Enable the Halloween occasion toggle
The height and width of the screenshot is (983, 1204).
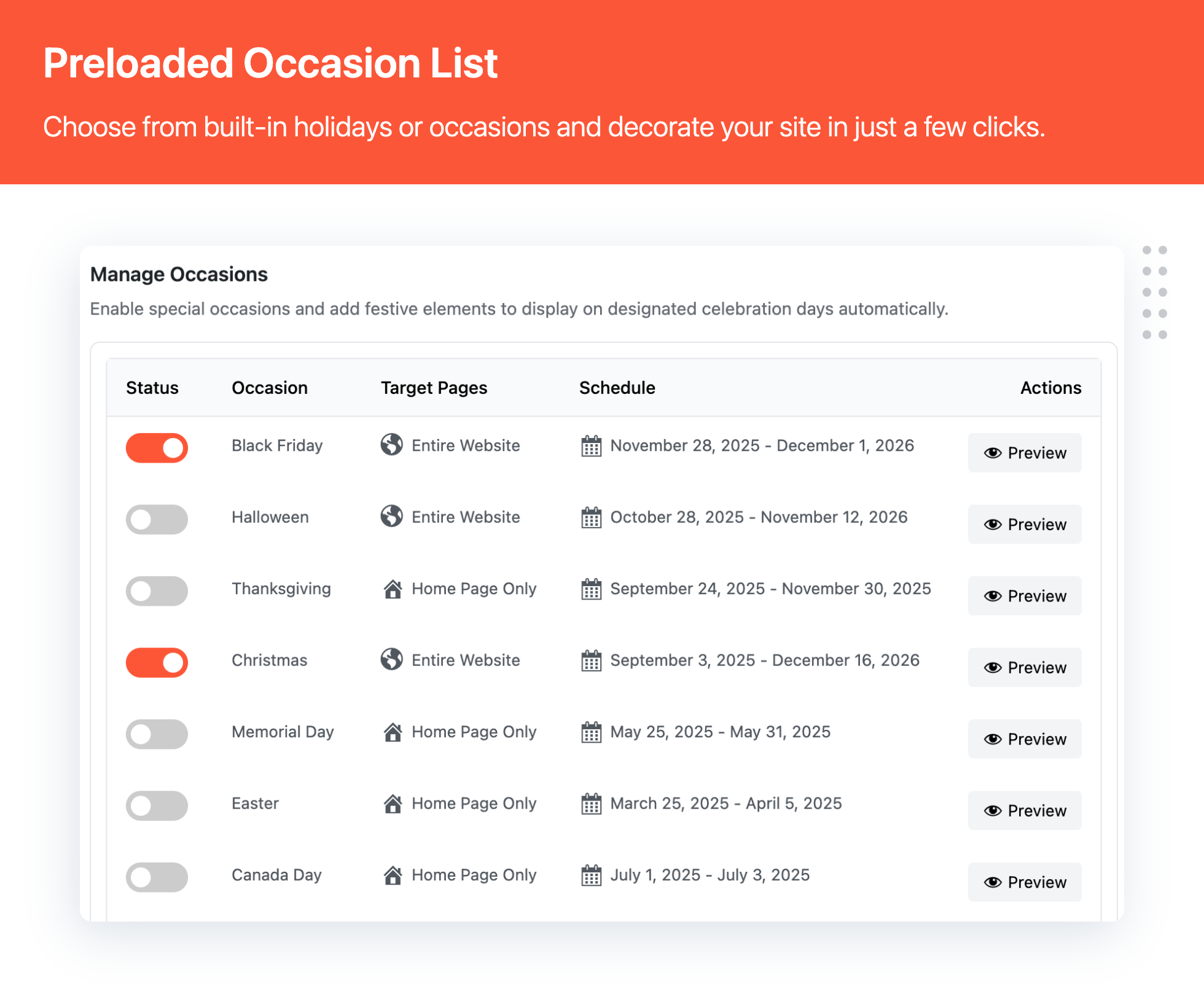point(157,520)
